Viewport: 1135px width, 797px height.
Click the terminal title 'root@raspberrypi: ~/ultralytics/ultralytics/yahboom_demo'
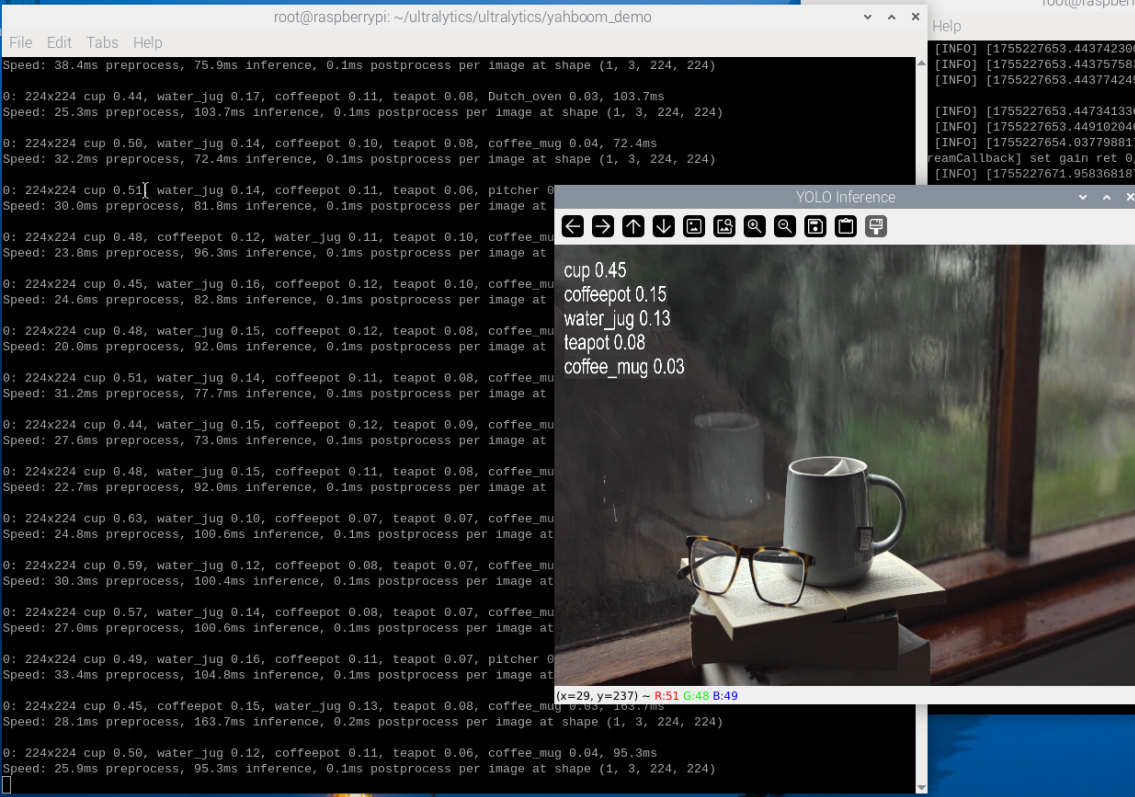tap(463, 17)
